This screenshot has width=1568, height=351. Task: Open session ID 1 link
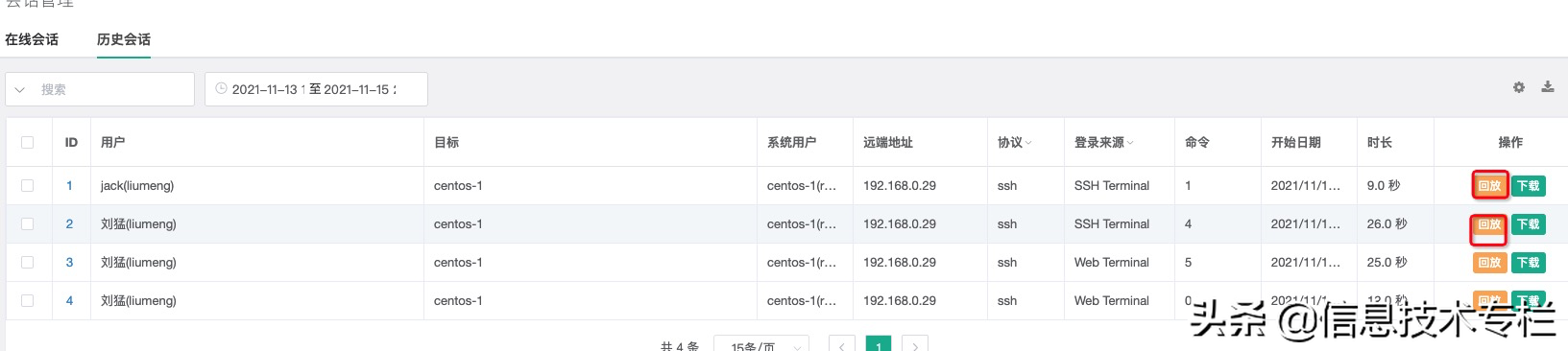(x=69, y=185)
